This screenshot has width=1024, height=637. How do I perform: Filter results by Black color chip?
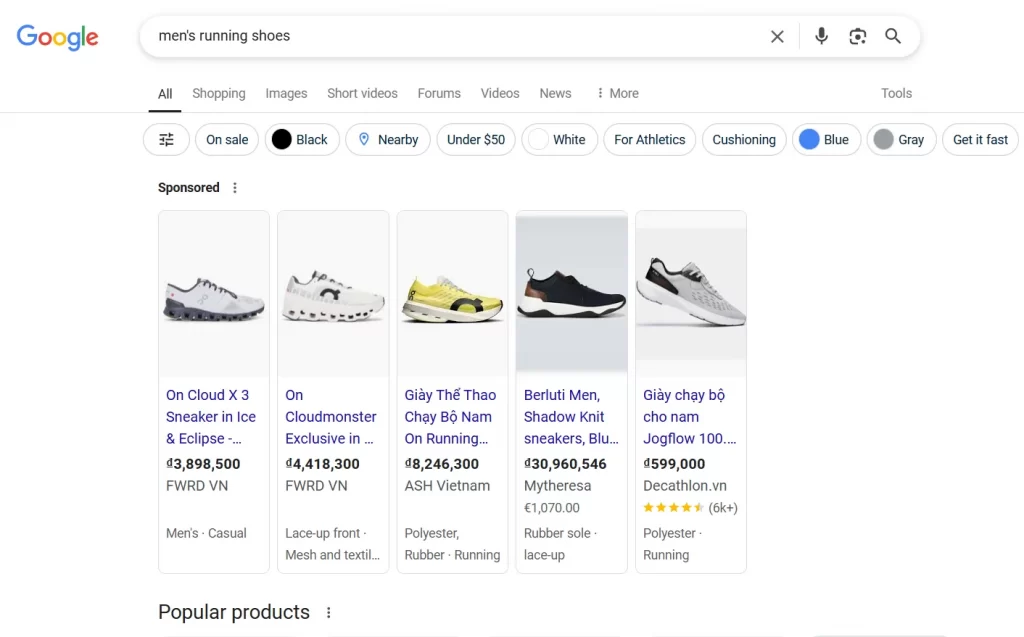(x=302, y=139)
